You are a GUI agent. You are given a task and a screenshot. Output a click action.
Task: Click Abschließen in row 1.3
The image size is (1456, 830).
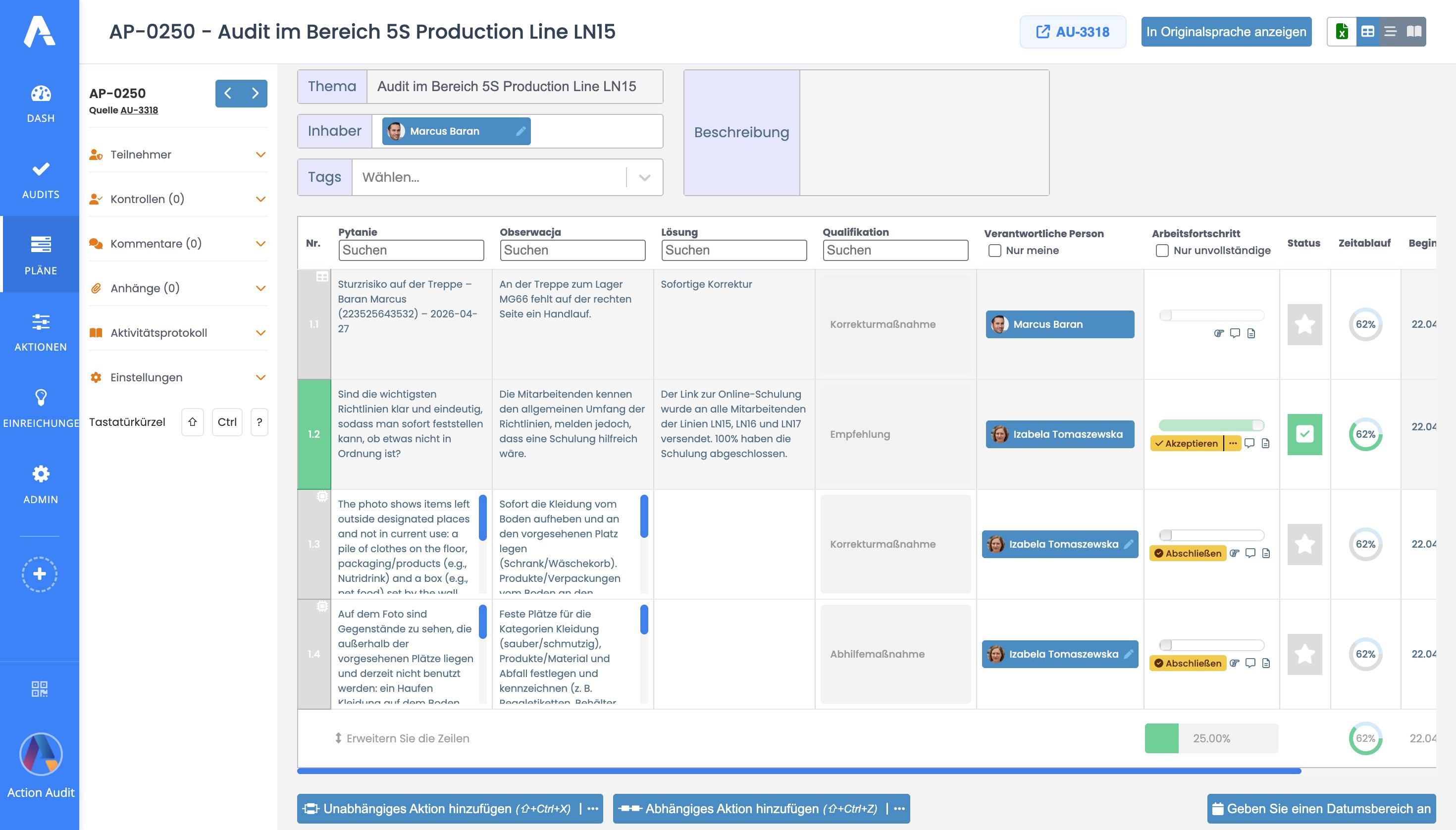click(1188, 554)
